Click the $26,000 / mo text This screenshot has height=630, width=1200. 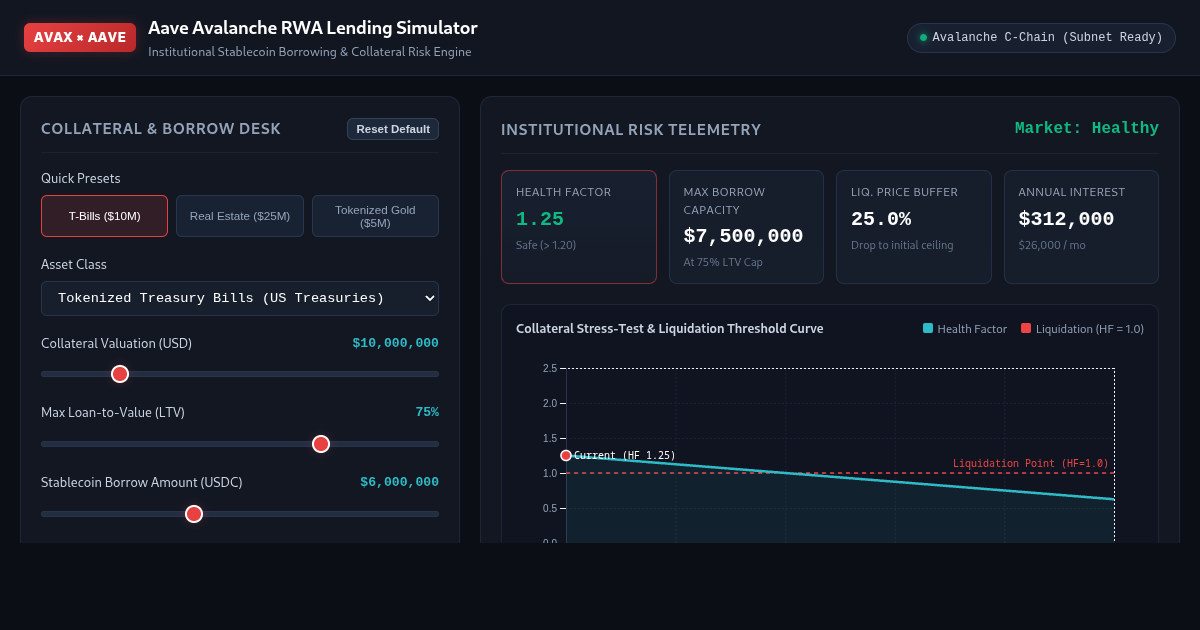coord(1054,245)
